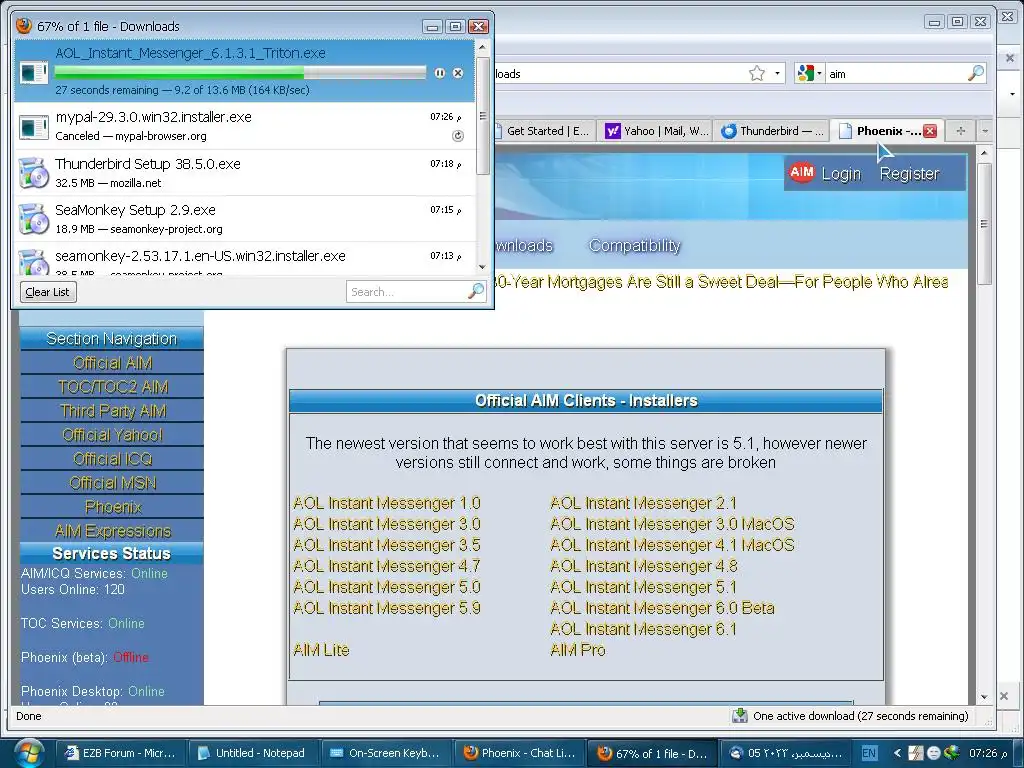This screenshot has height=768, width=1024.
Task: Click the Login link
Action: pyautogui.click(x=841, y=174)
